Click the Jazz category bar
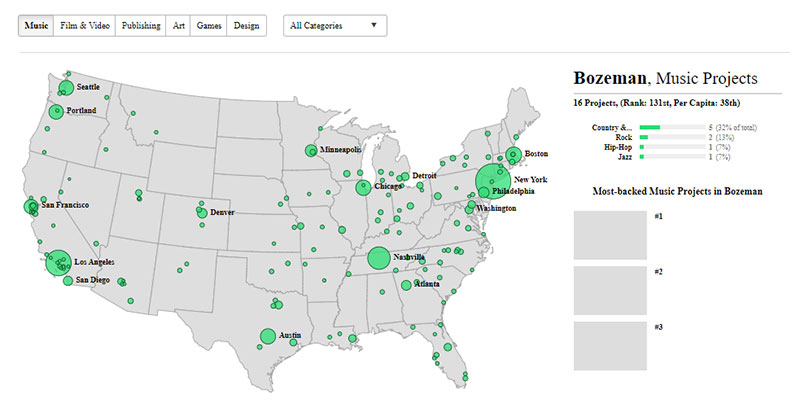This screenshot has width=800, height=403. click(x=672, y=157)
